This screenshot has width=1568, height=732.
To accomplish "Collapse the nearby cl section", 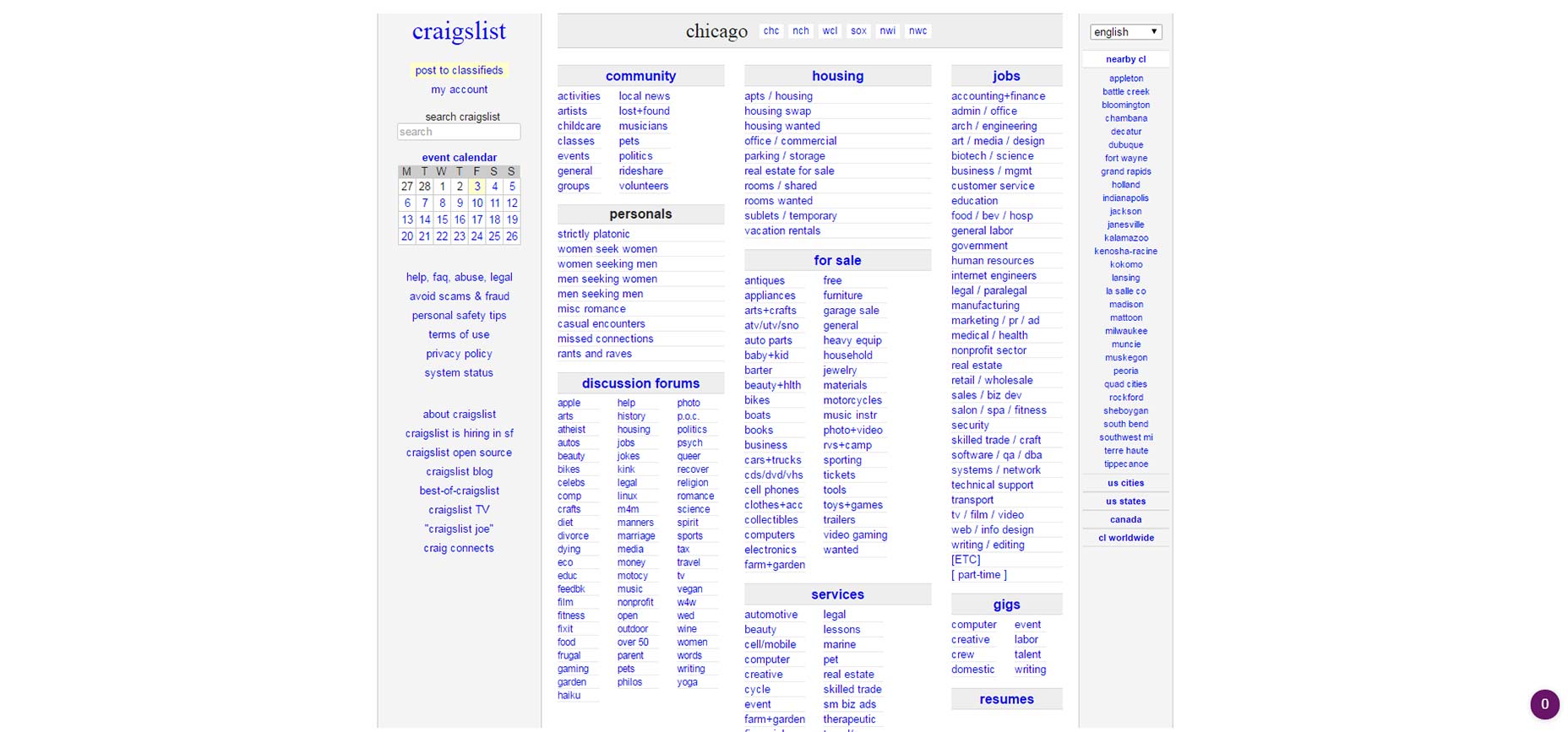I will coord(1125,59).
